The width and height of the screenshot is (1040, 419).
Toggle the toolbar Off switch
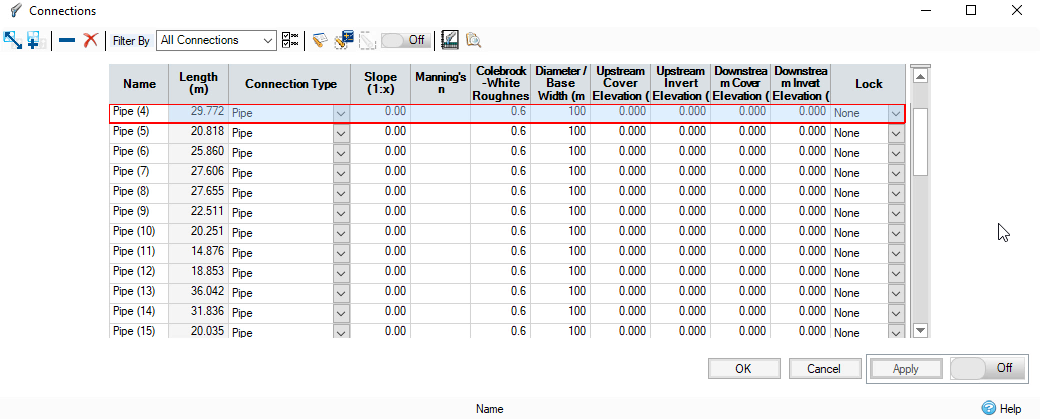pyautogui.click(x=406, y=40)
